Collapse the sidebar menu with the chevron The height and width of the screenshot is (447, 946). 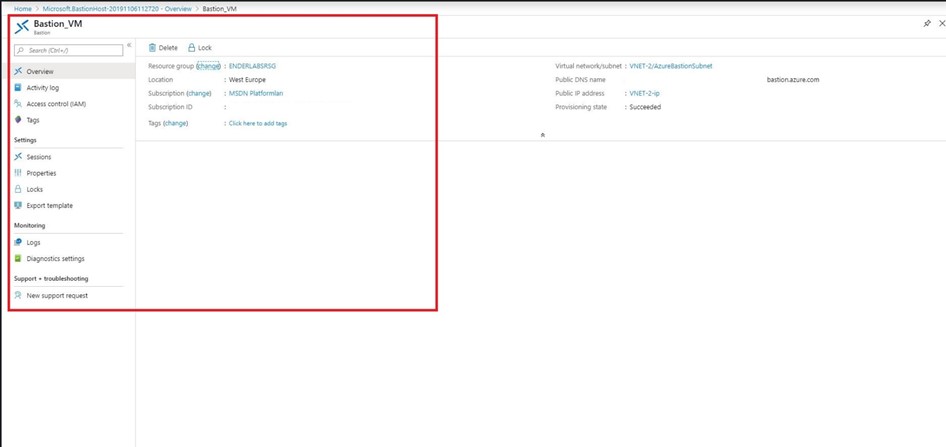coord(129,45)
